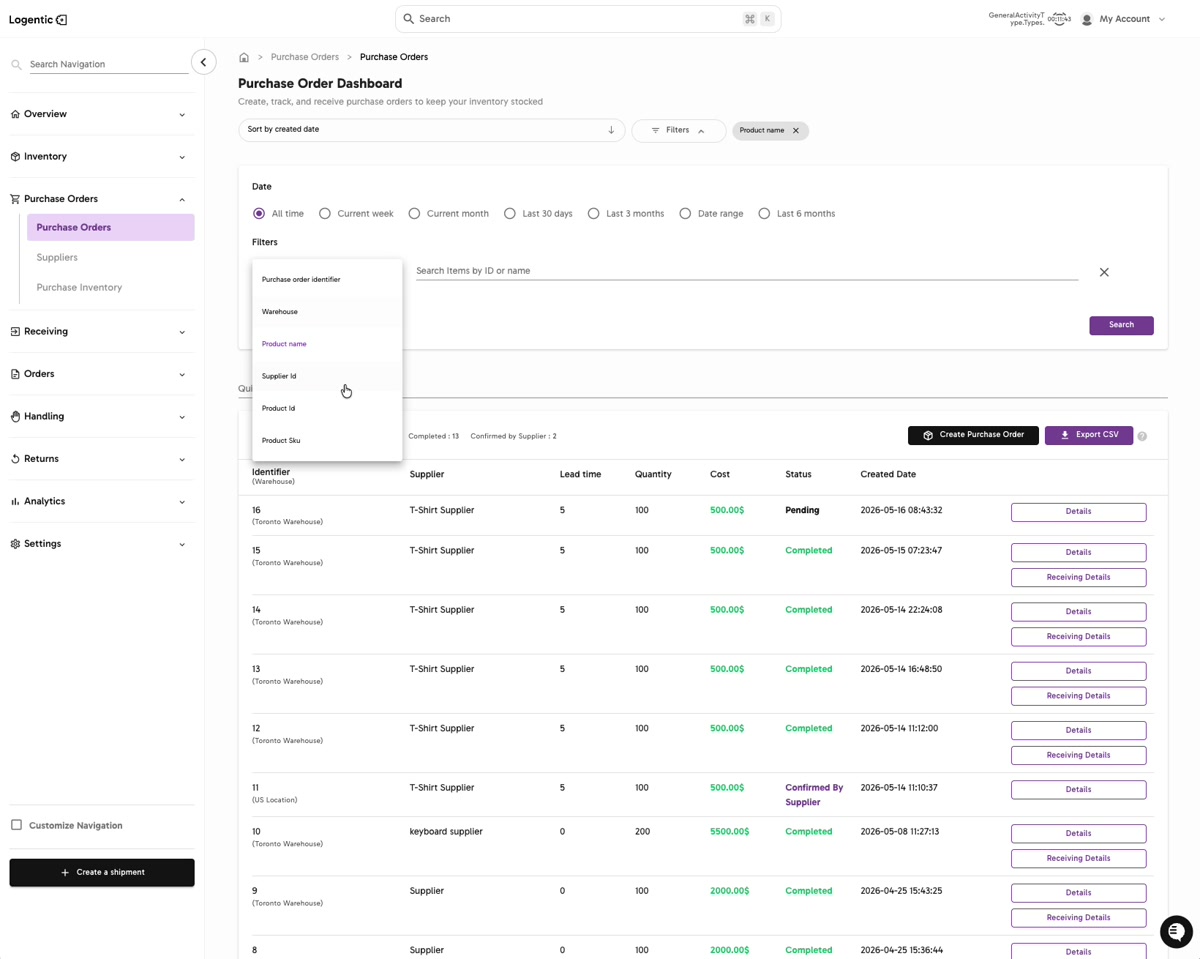Click the home breadcrumb icon
Image resolution: width=1200 pixels, height=959 pixels.
(244, 57)
